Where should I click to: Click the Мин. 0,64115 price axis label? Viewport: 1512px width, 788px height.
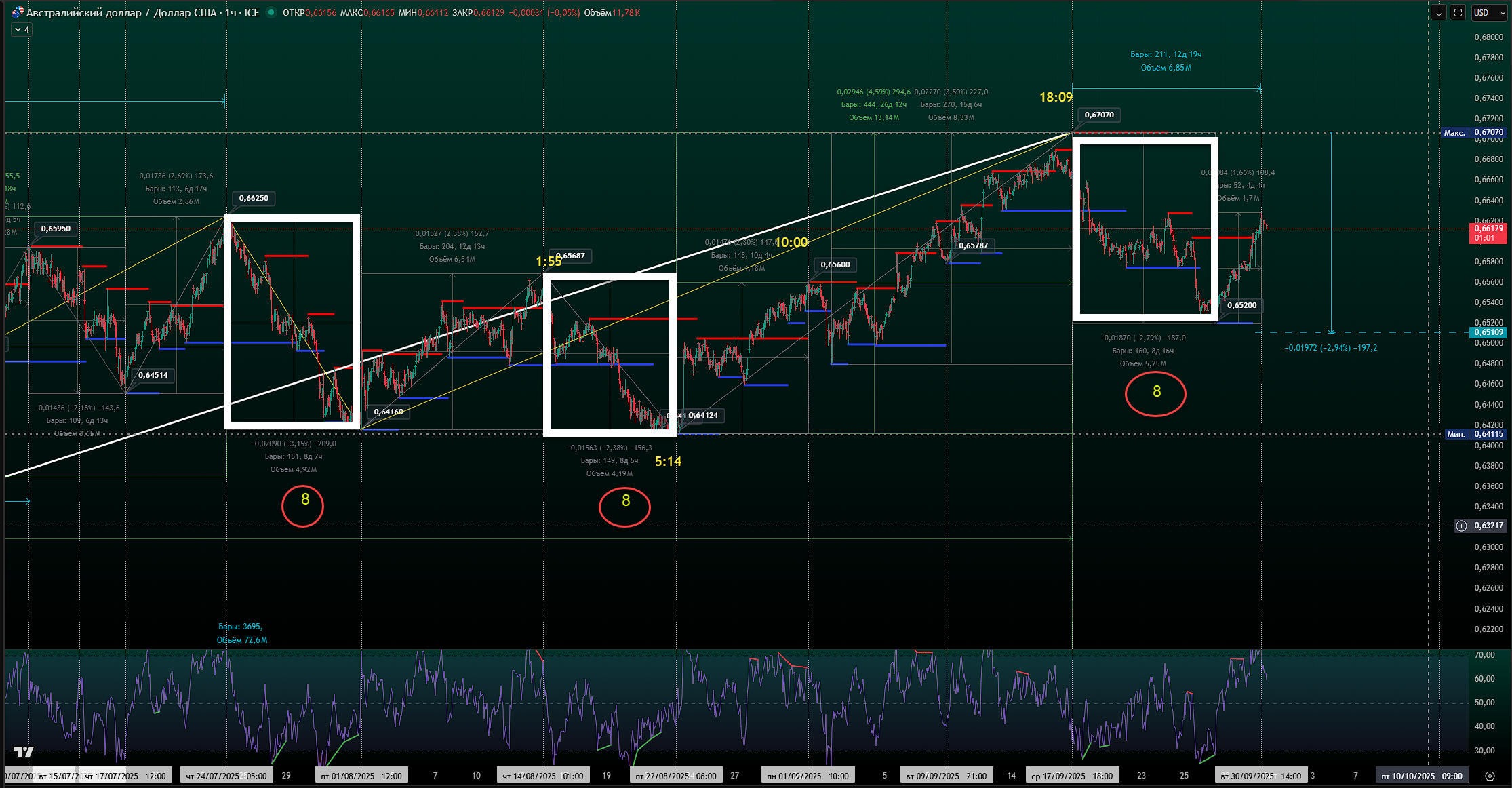click(x=1474, y=434)
